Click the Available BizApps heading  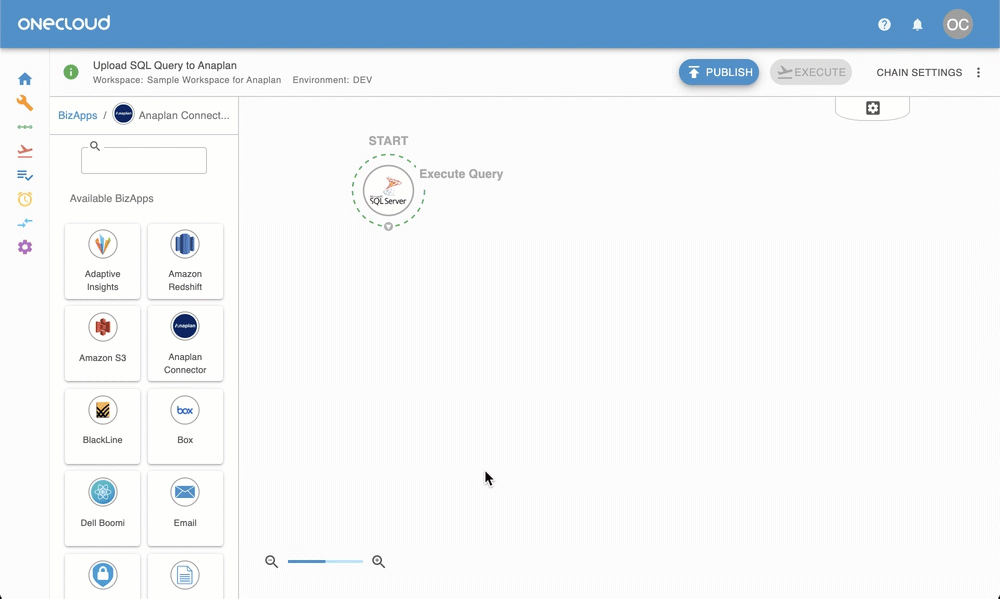tap(112, 198)
